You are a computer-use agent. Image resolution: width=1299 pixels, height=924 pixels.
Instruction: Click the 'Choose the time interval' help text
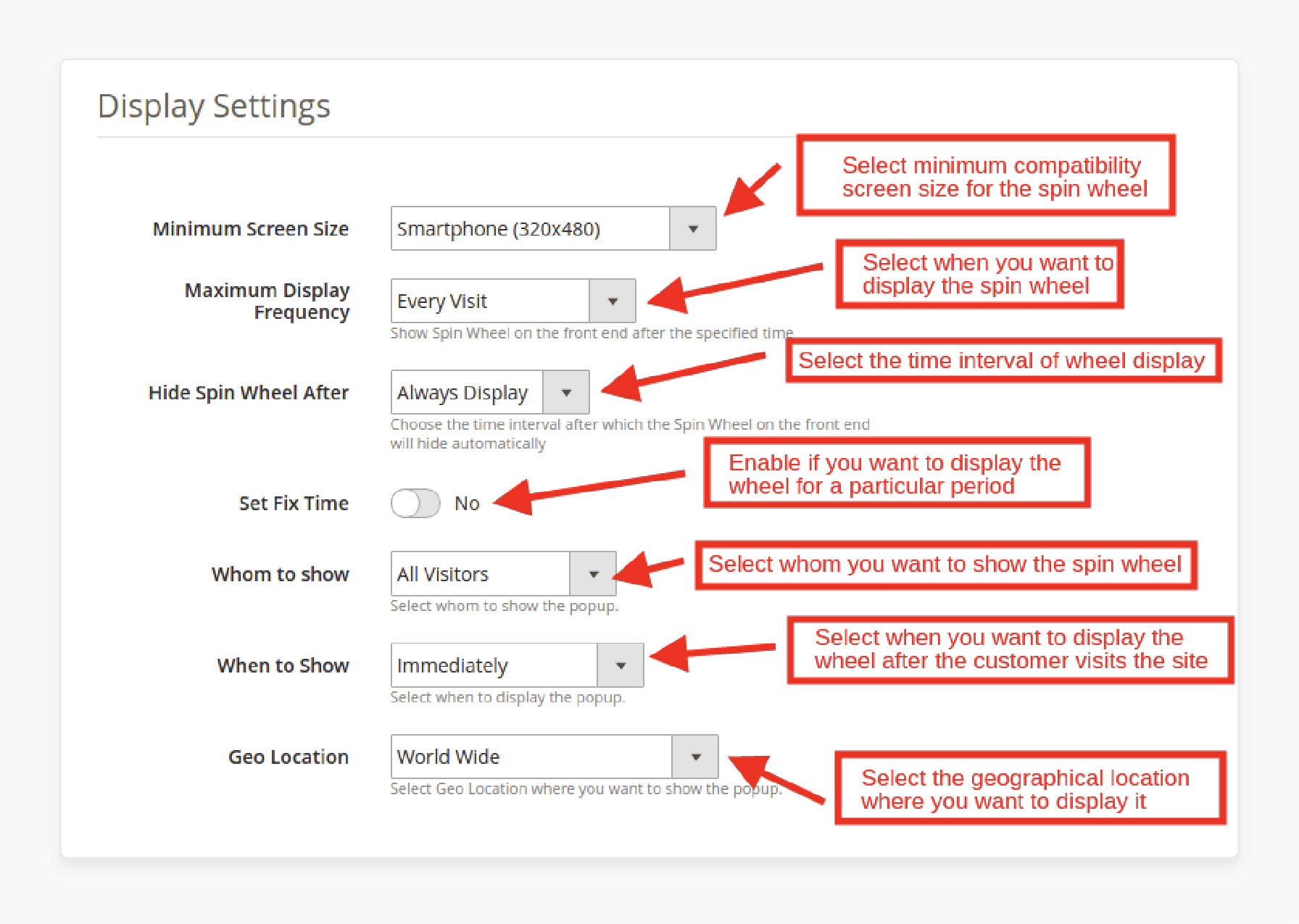click(630, 433)
